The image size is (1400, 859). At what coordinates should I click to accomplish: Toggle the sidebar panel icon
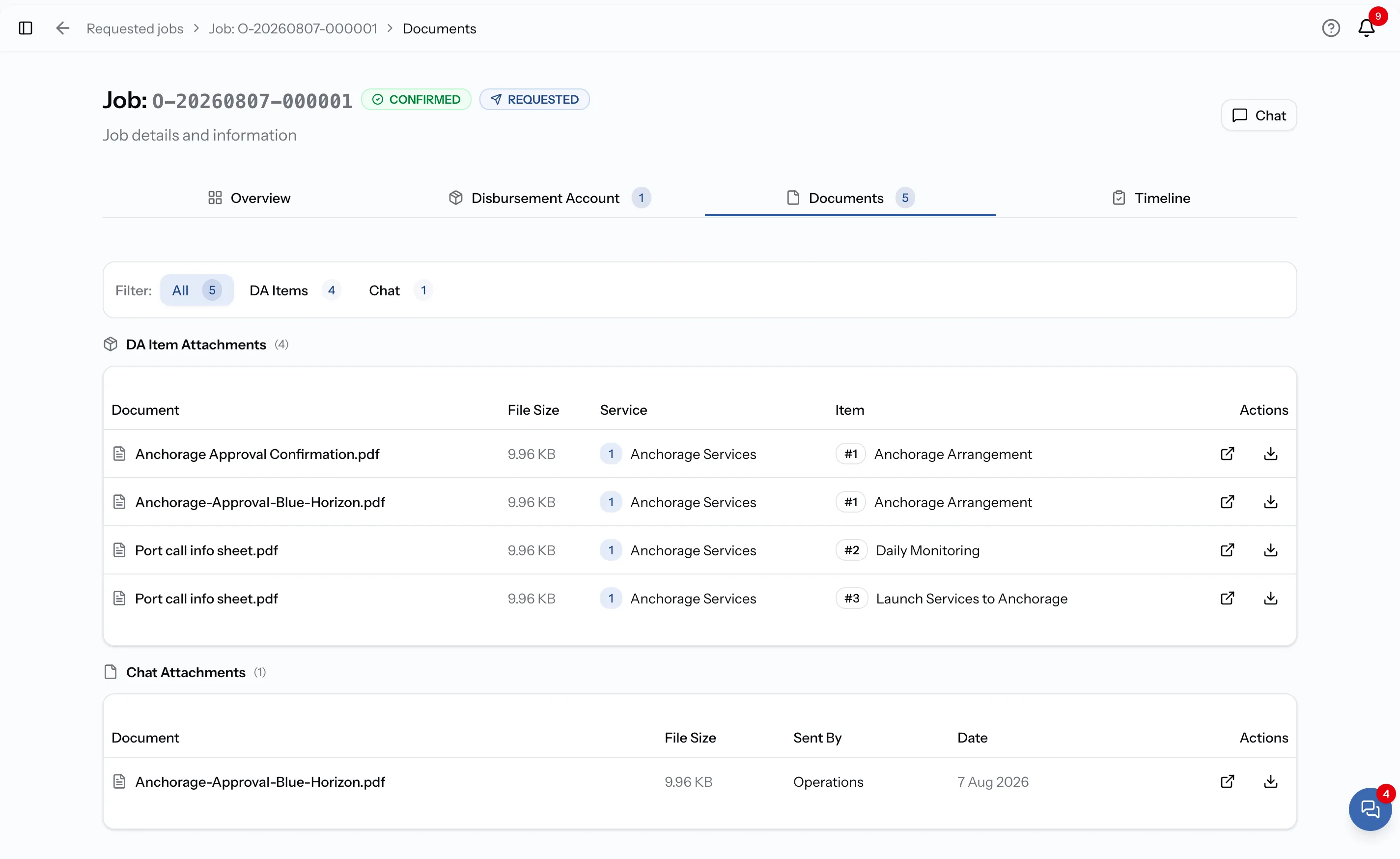26,28
